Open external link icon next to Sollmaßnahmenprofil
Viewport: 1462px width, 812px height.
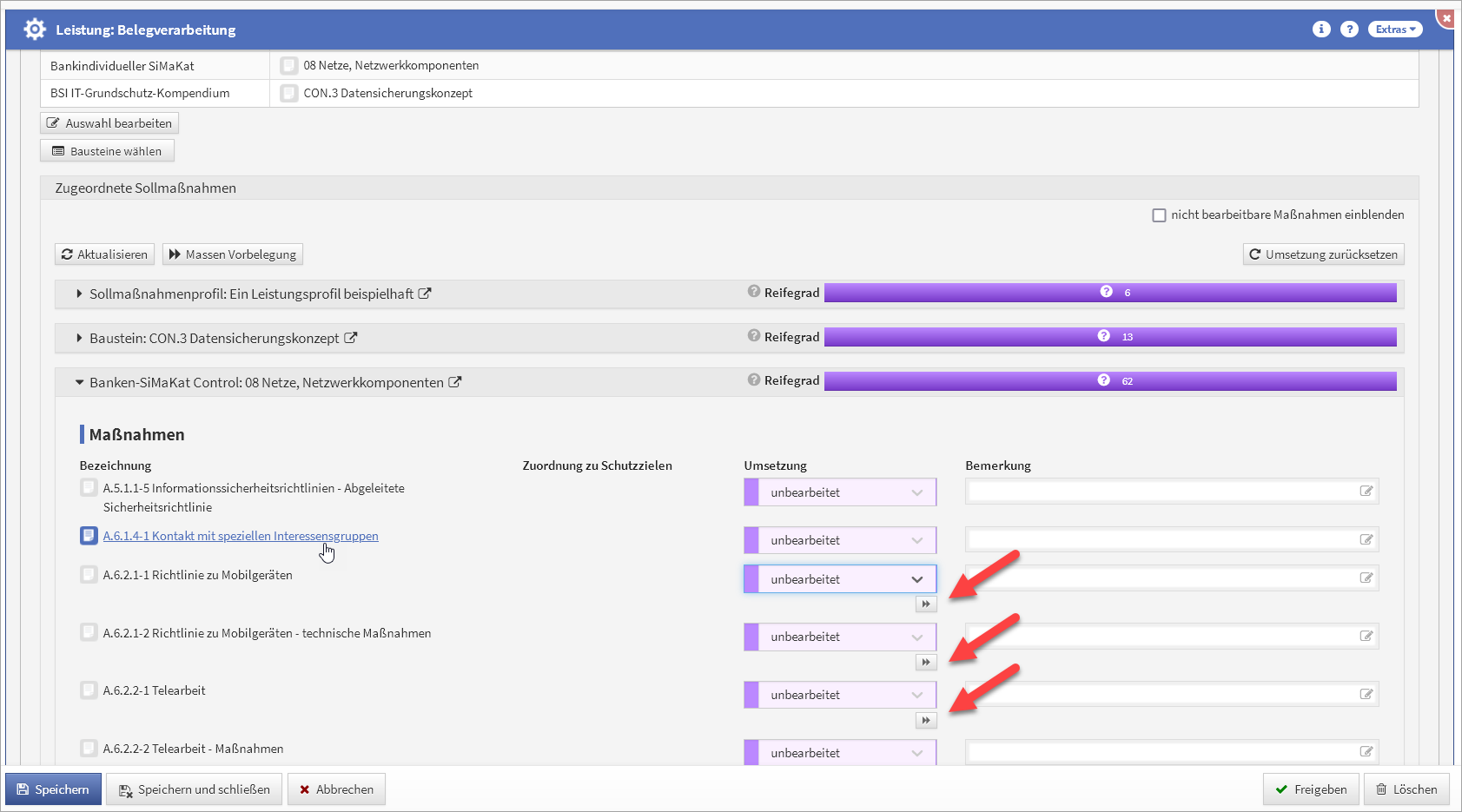tap(425, 294)
